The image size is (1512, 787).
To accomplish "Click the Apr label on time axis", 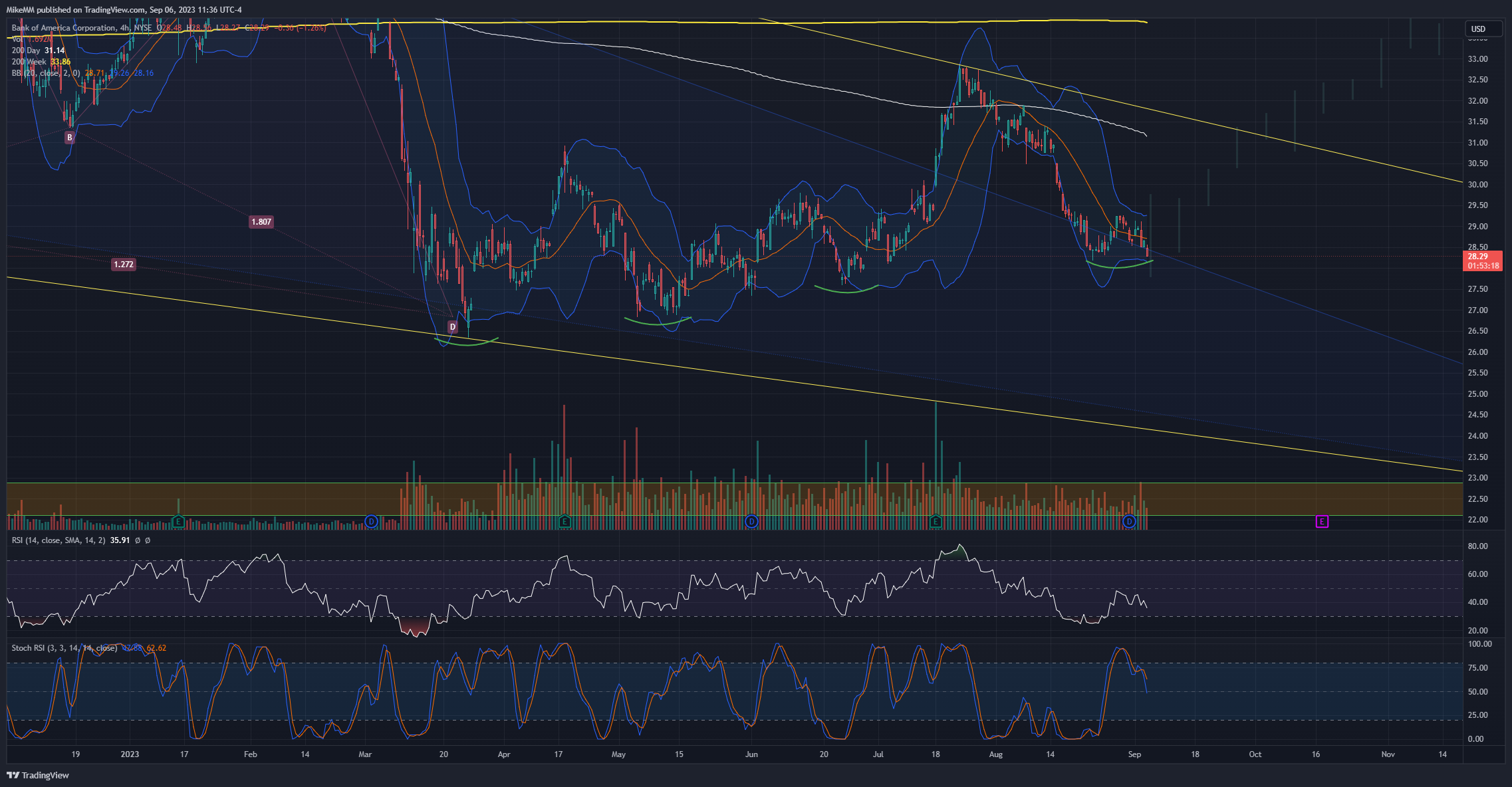I will coord(504,754).
